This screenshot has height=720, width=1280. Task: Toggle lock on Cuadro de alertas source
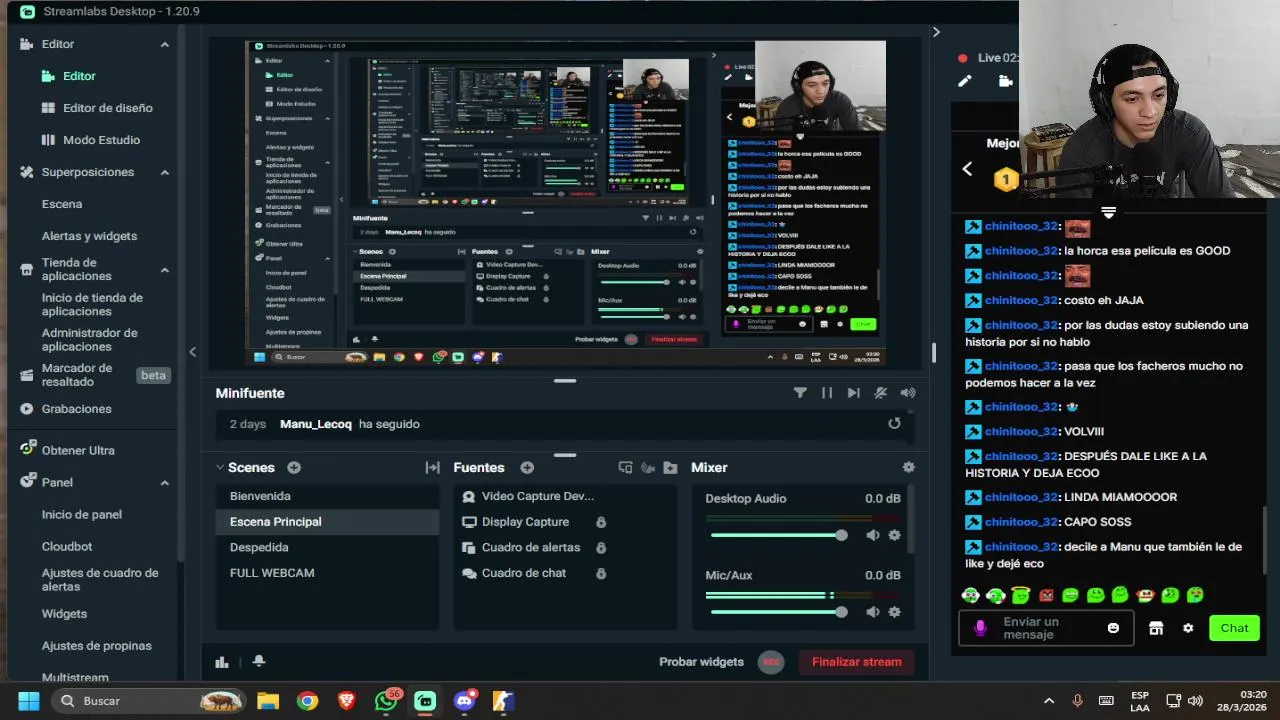coord(601,547)
